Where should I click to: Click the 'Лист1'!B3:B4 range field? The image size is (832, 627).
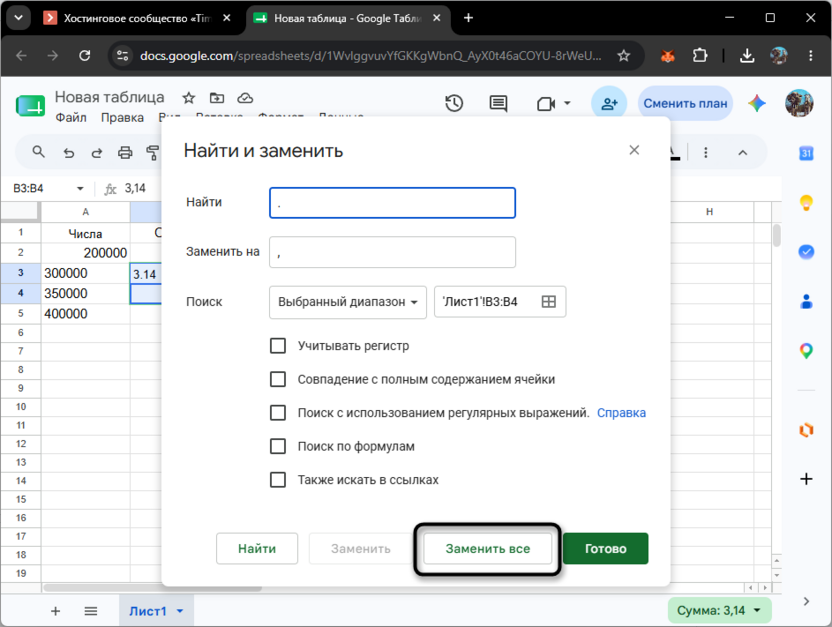point(500,302)
